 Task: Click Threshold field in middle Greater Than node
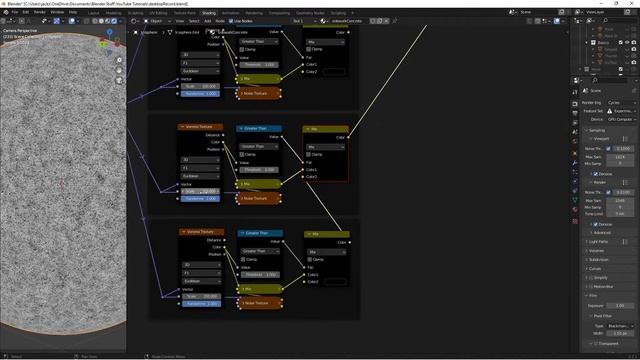click(x=259, y=170)
